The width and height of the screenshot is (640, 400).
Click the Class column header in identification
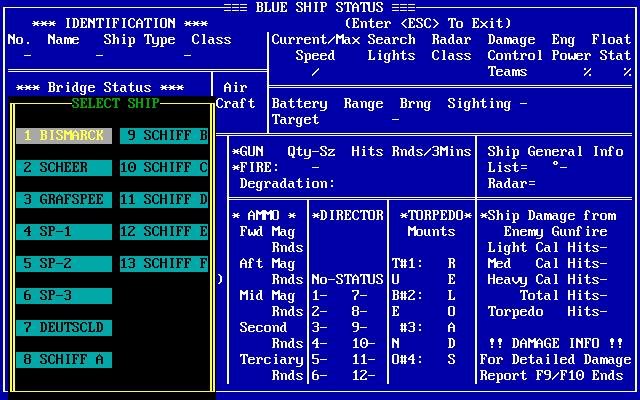[211, 40]
